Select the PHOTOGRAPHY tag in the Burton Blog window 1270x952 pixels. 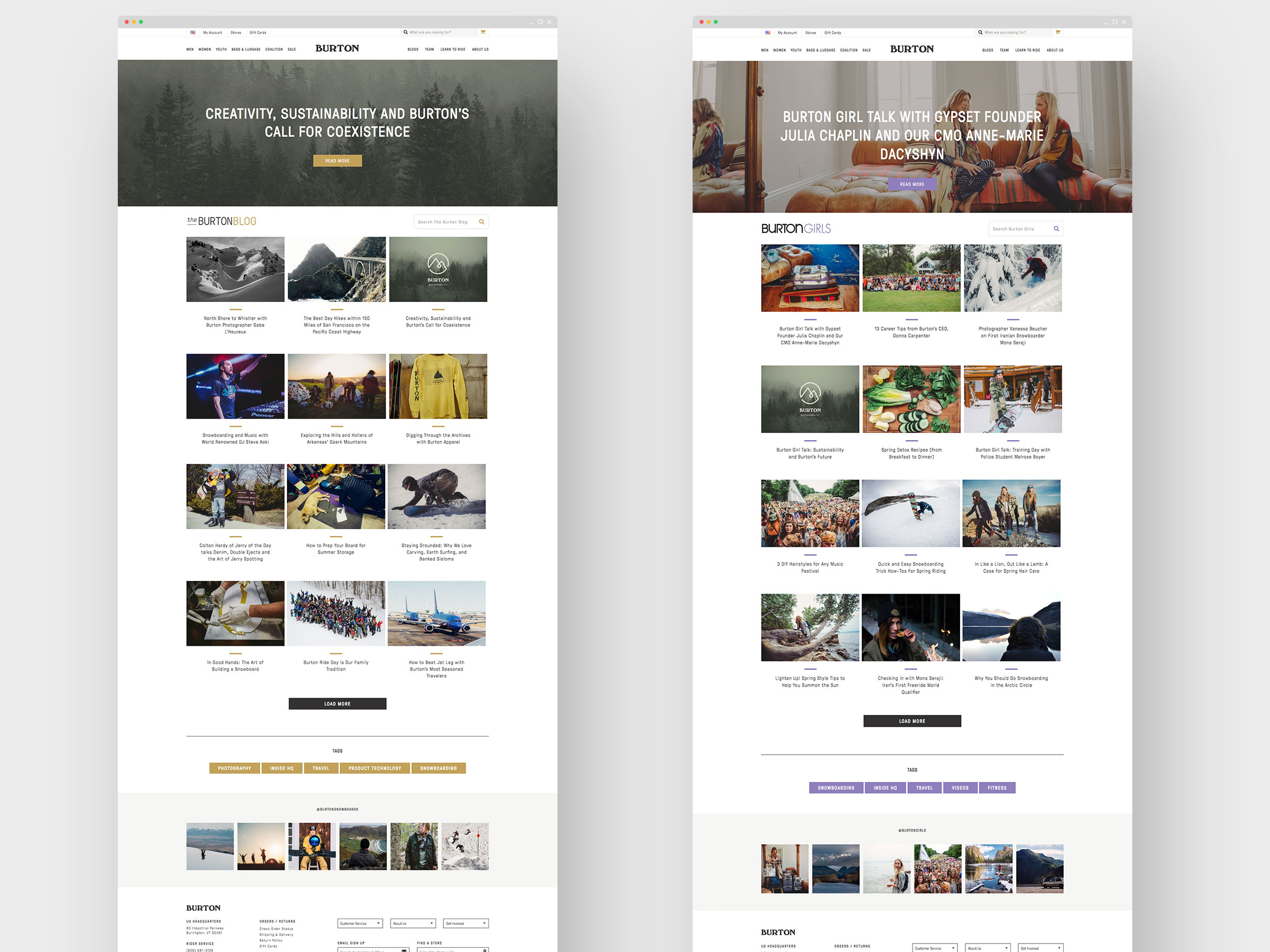[x=234, y=768]
